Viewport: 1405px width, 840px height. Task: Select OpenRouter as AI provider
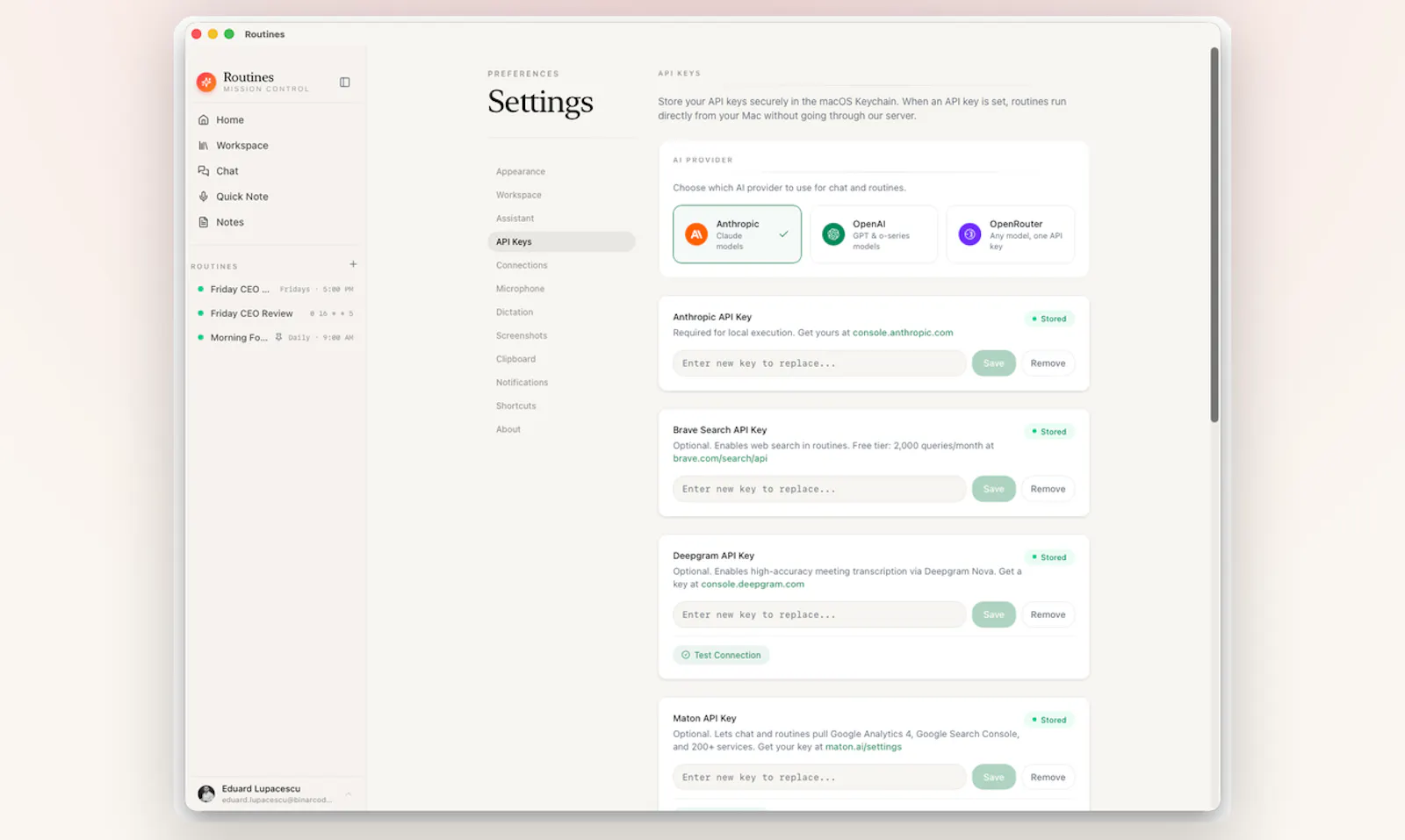(x=1011, y=234)
